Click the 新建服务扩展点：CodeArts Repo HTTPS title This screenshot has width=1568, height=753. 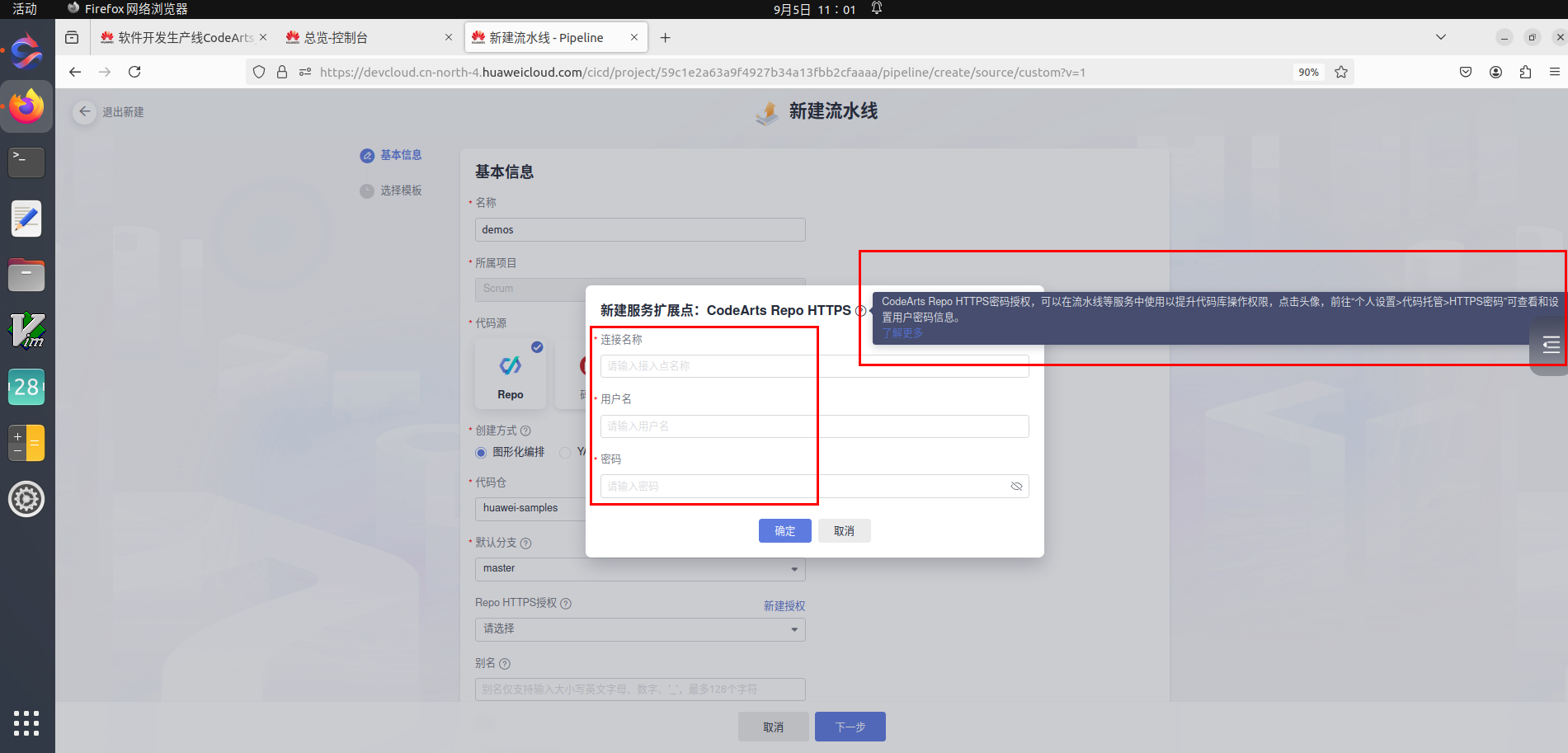[x=726, y=311]
